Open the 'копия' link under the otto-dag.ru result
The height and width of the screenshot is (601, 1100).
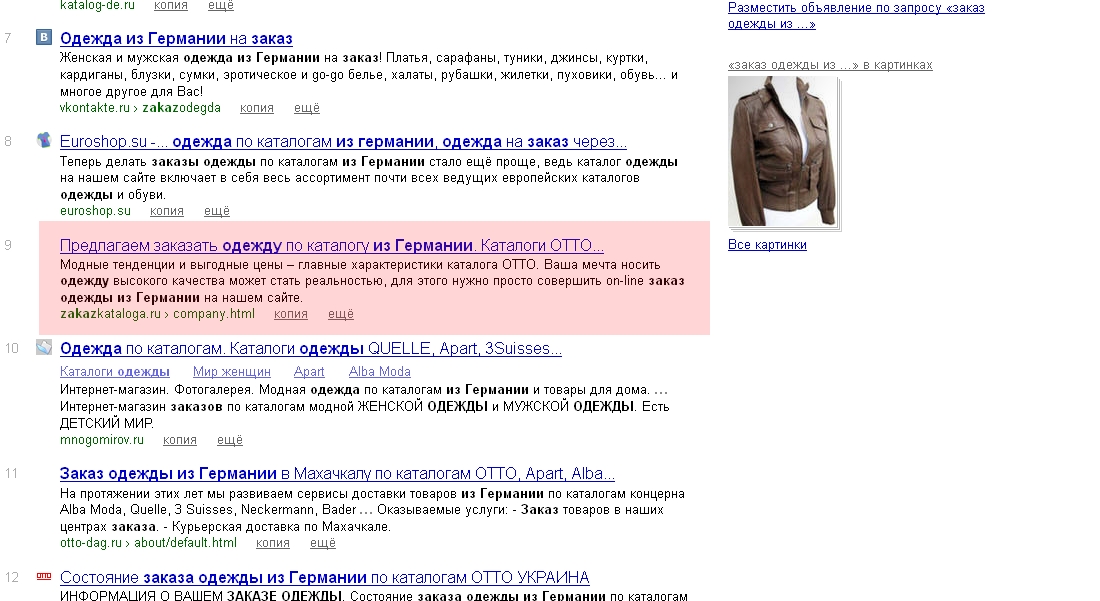click(x=273, y=543)
